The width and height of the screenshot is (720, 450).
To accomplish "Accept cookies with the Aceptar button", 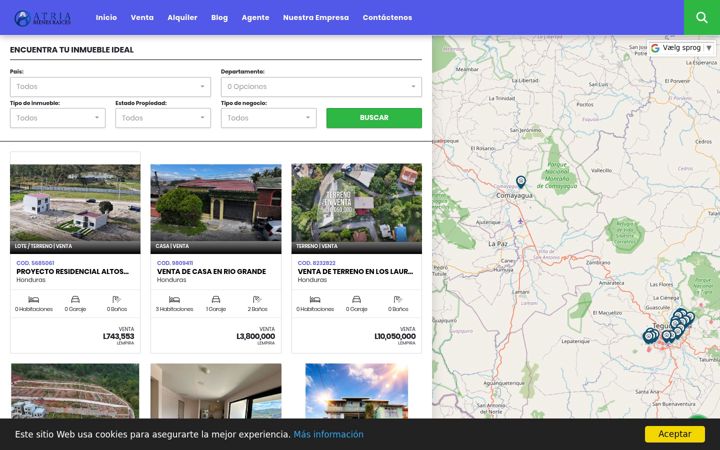I will coord(675,434).
